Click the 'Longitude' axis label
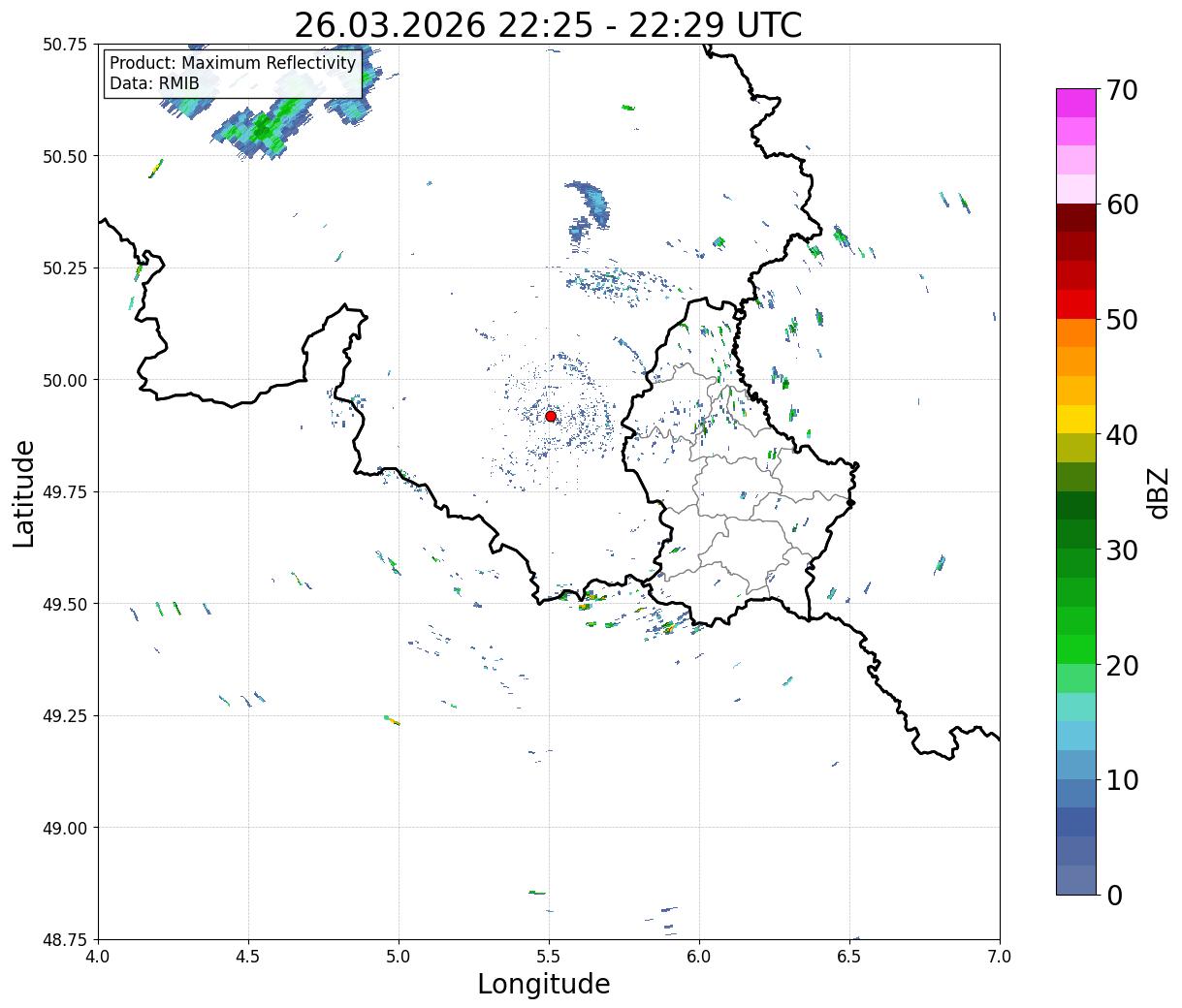The image size is (1182, 1008). point(544,984)
